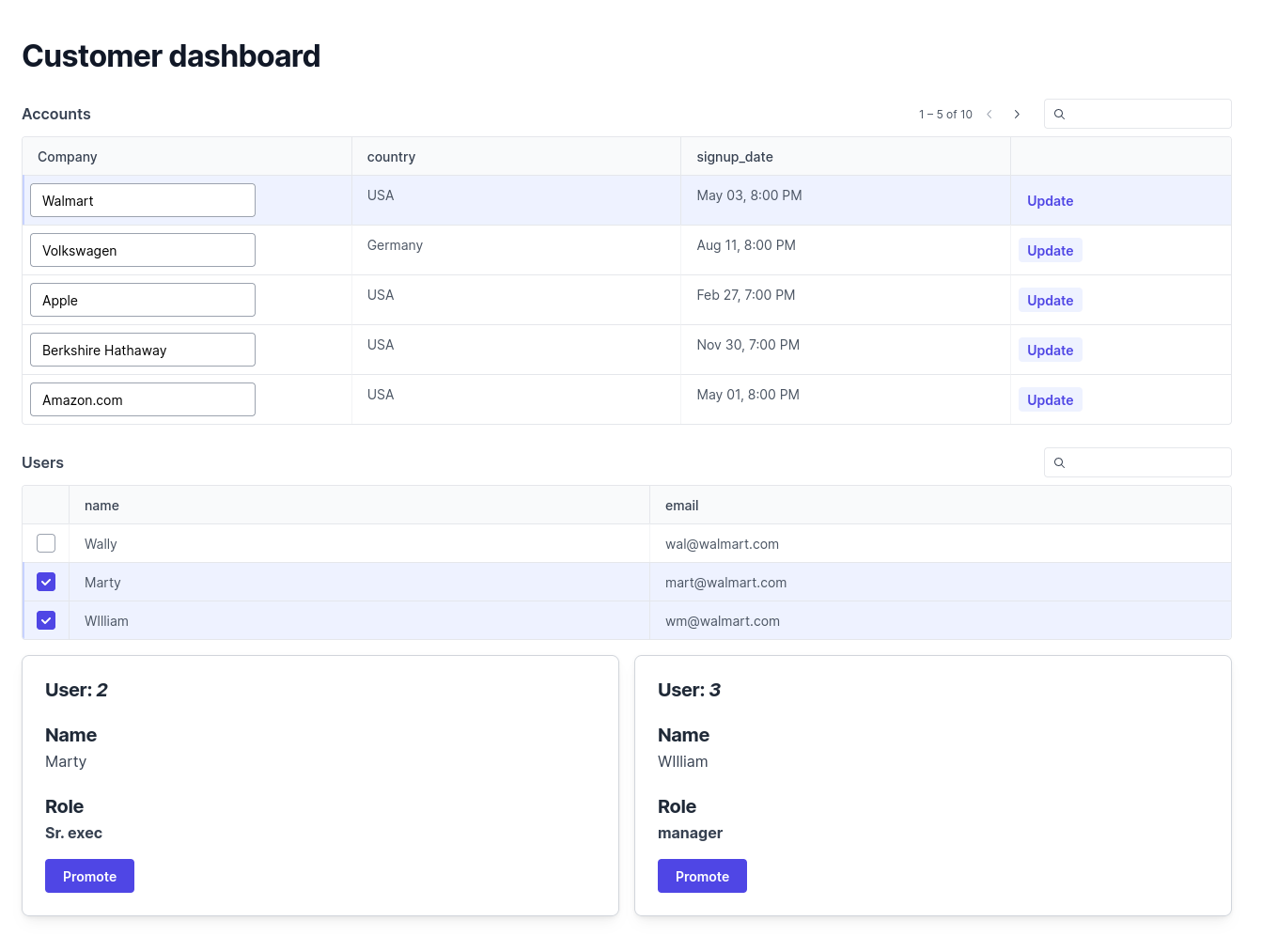This screenshot has width=1262, height=952.
Task: Click the May 01, 8:00 PM date cell
Action: (846, 399)
